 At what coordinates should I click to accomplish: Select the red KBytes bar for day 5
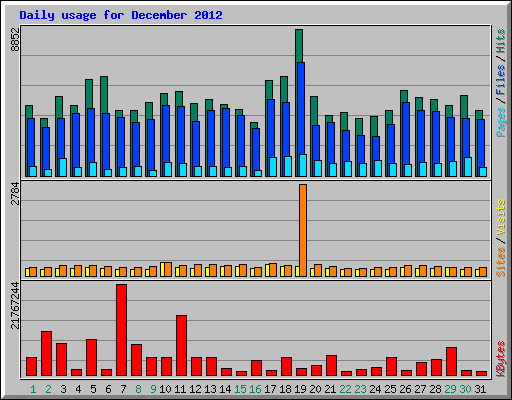(91, 358)
